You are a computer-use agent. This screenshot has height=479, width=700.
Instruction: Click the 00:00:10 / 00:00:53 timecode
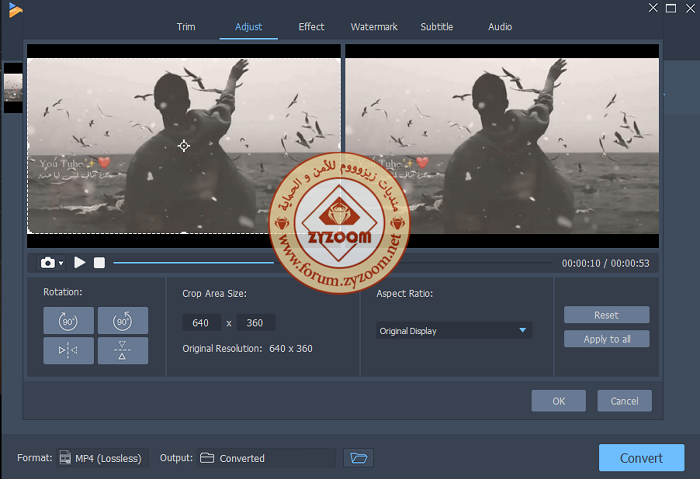tap(605, 263)
